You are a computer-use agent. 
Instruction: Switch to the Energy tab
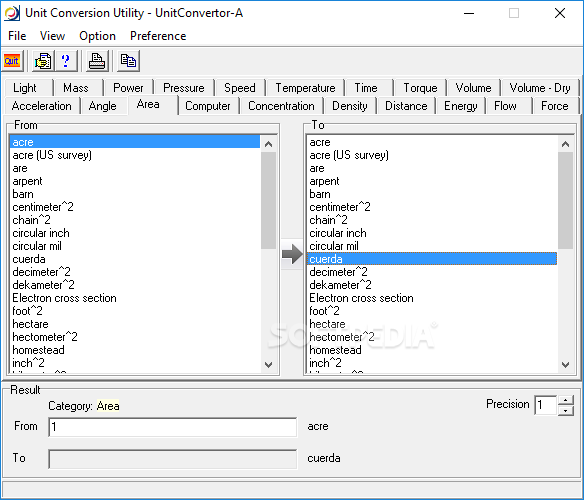point(461,106)
